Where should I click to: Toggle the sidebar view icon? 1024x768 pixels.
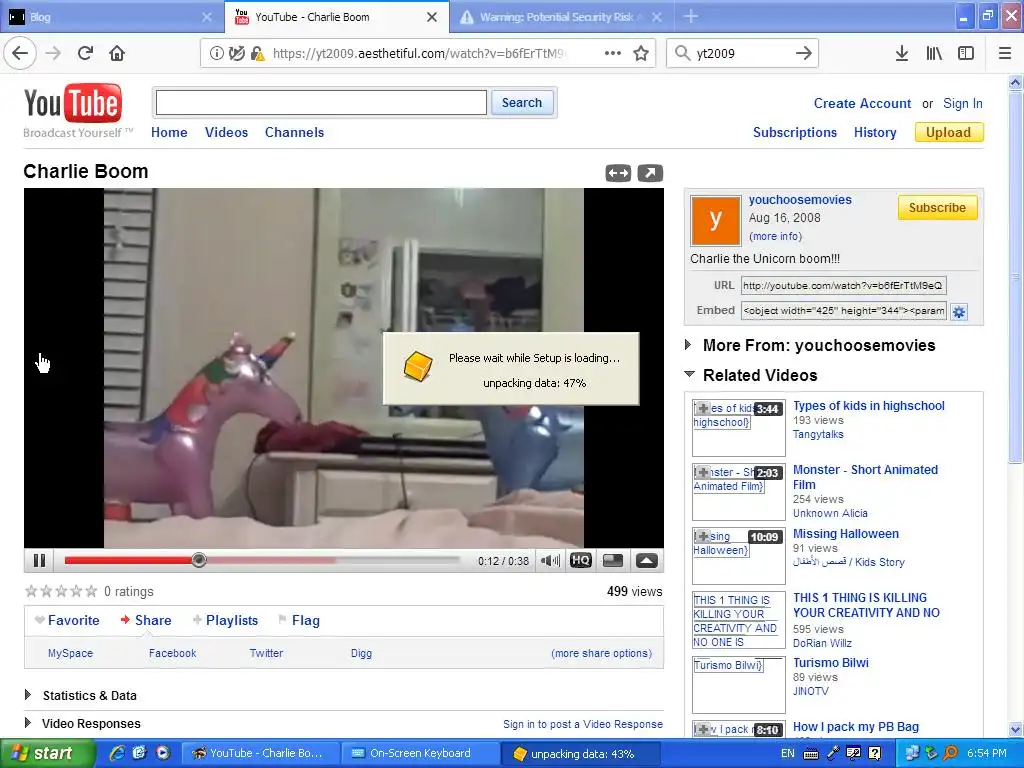[x=966, y=54]
